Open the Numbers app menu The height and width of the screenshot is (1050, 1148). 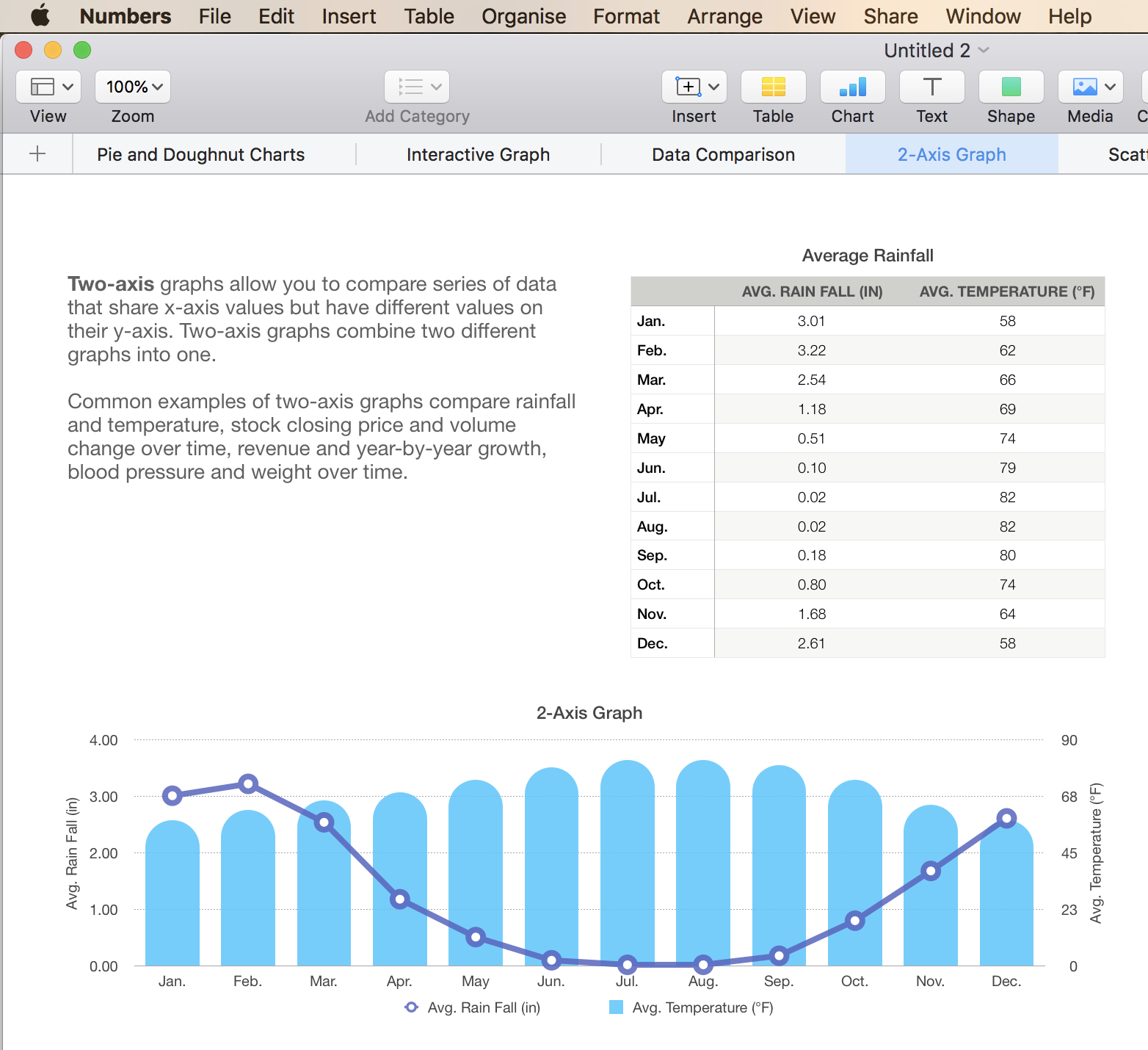coord(126,16)
